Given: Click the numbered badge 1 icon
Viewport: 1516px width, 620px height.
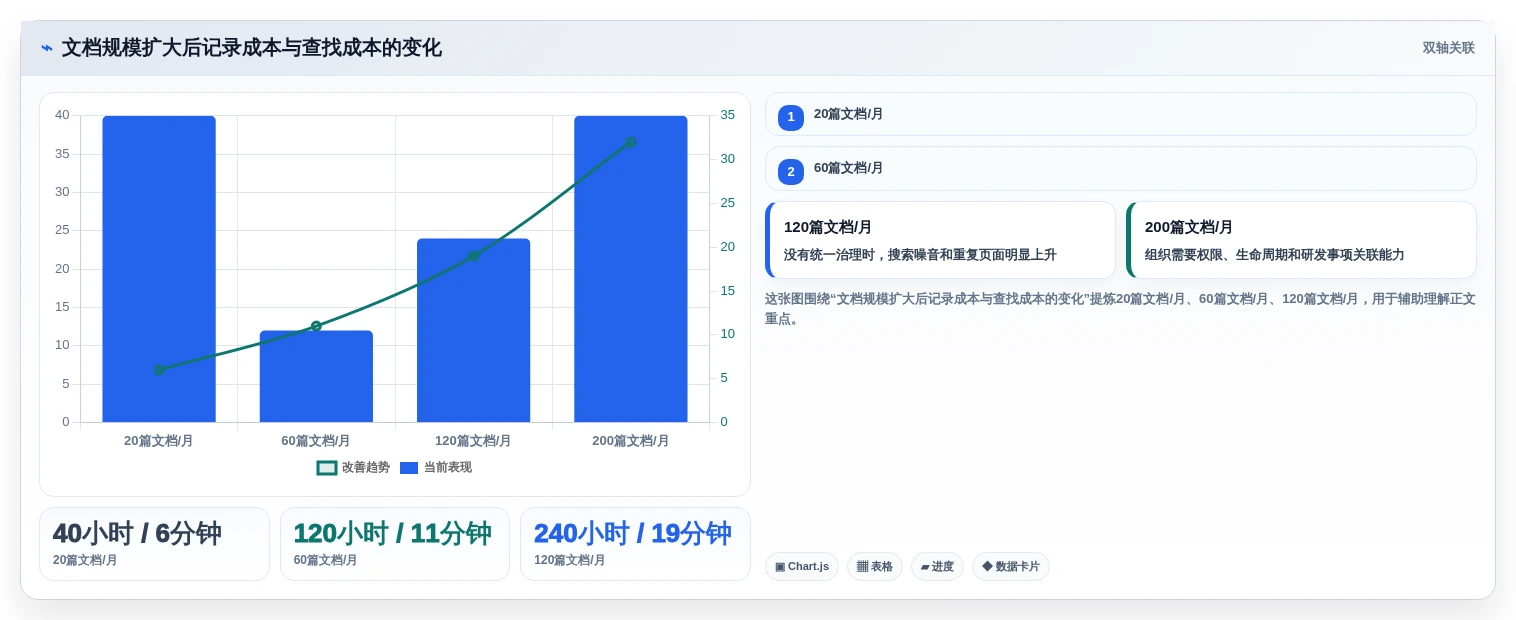Looking at the screenshot, I should coord(791,118).
